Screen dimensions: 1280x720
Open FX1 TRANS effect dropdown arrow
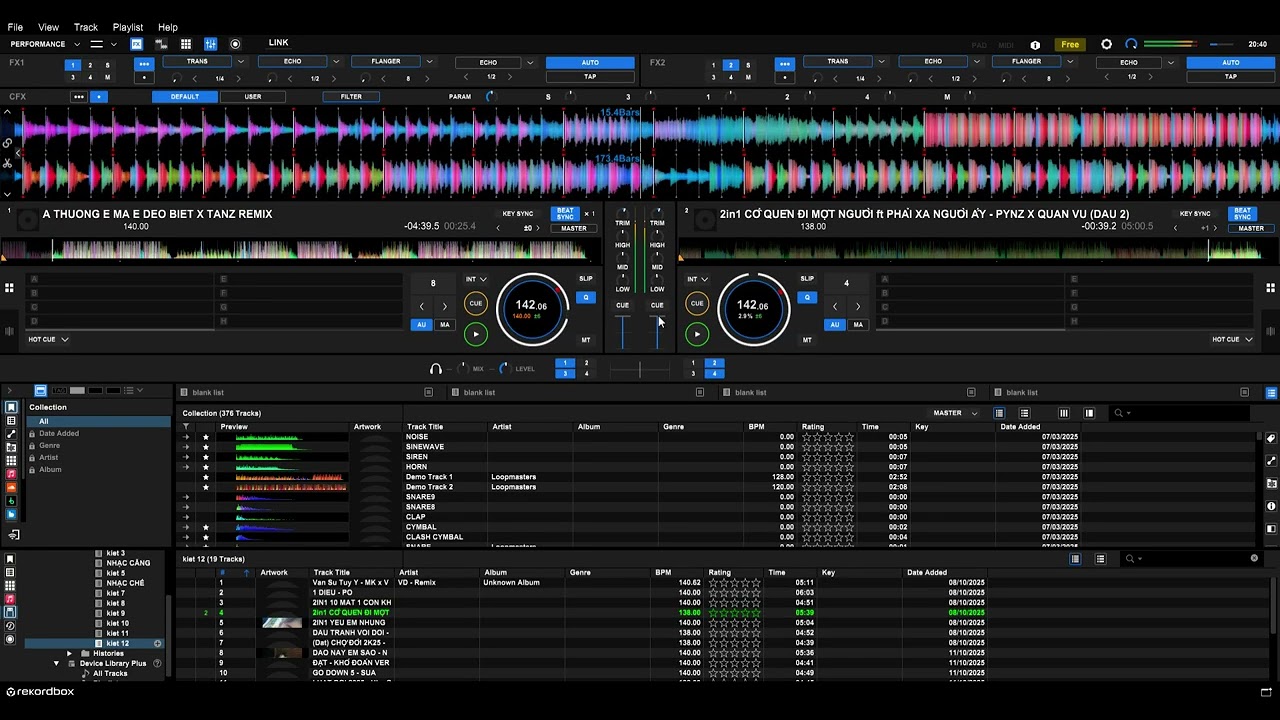240,62
